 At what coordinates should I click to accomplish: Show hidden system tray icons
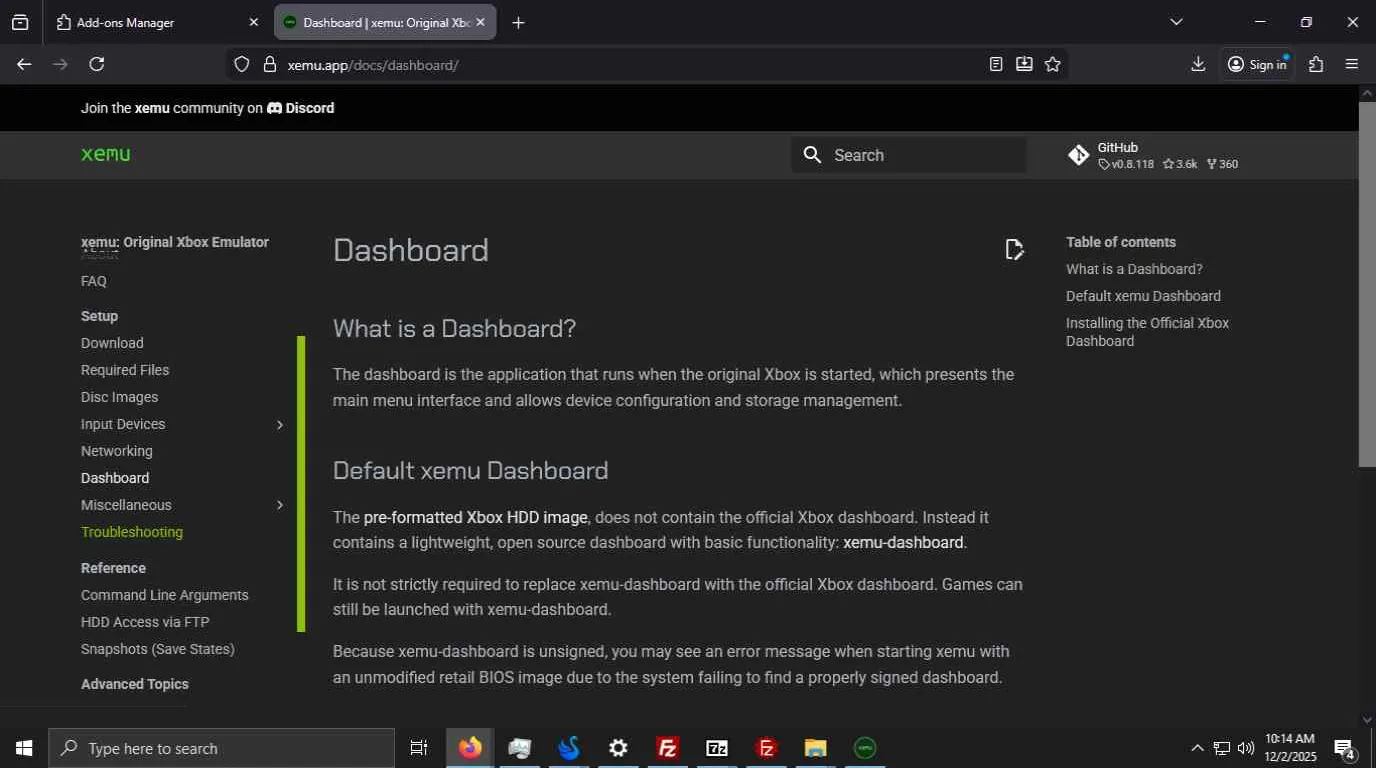click(x=1197, y=748)
